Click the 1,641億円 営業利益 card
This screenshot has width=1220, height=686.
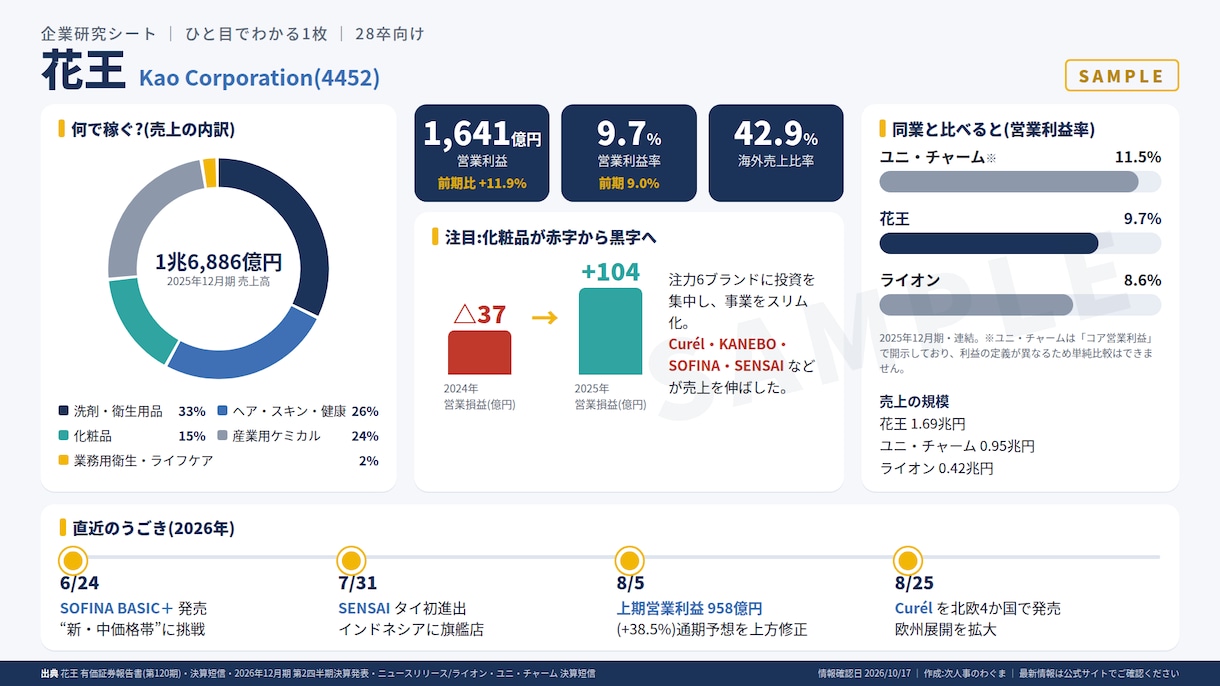(482, 153)
